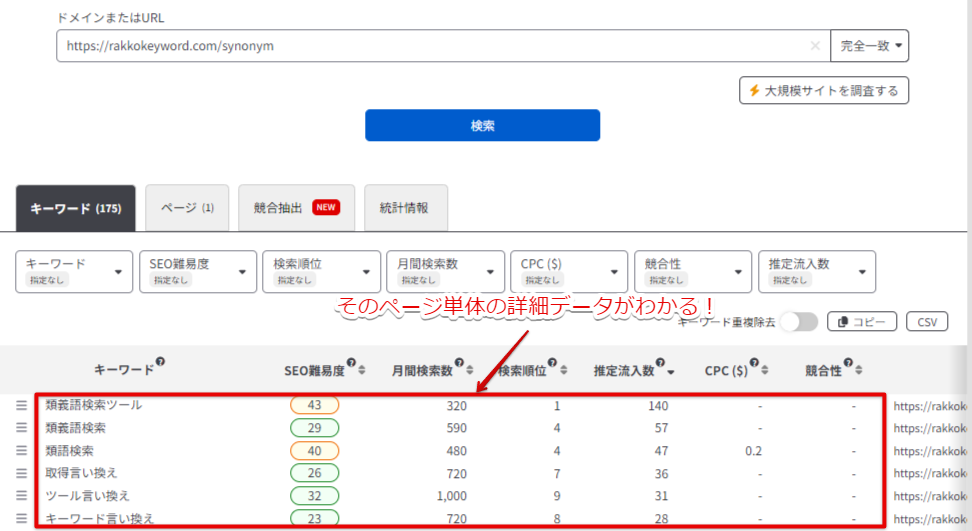The width and height of the screenshot is (972, 531).
Task: Switch to 統計情報 tab
Action: tap(405, 208)
